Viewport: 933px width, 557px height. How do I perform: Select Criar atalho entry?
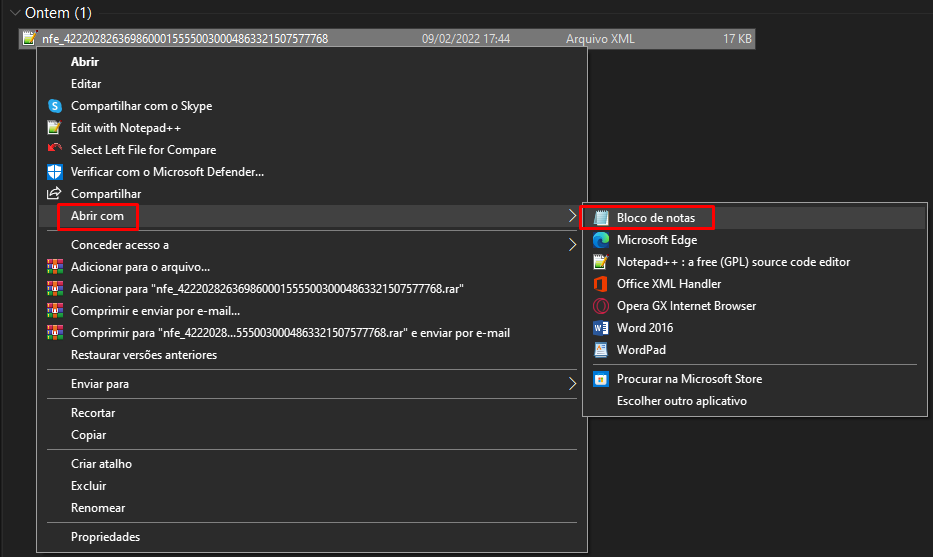101,464
